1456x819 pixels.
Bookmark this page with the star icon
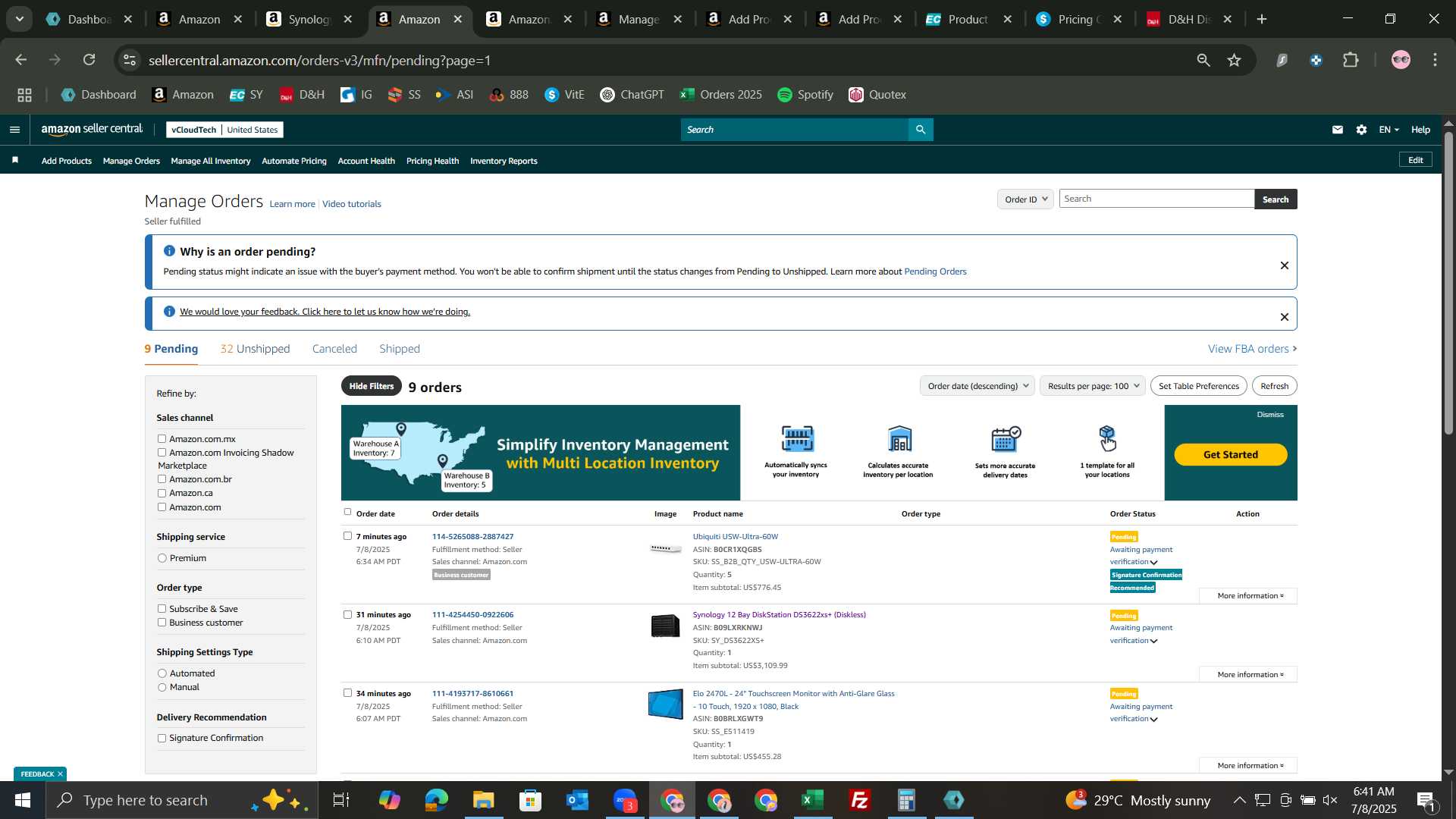click(x=1235, y=60)
